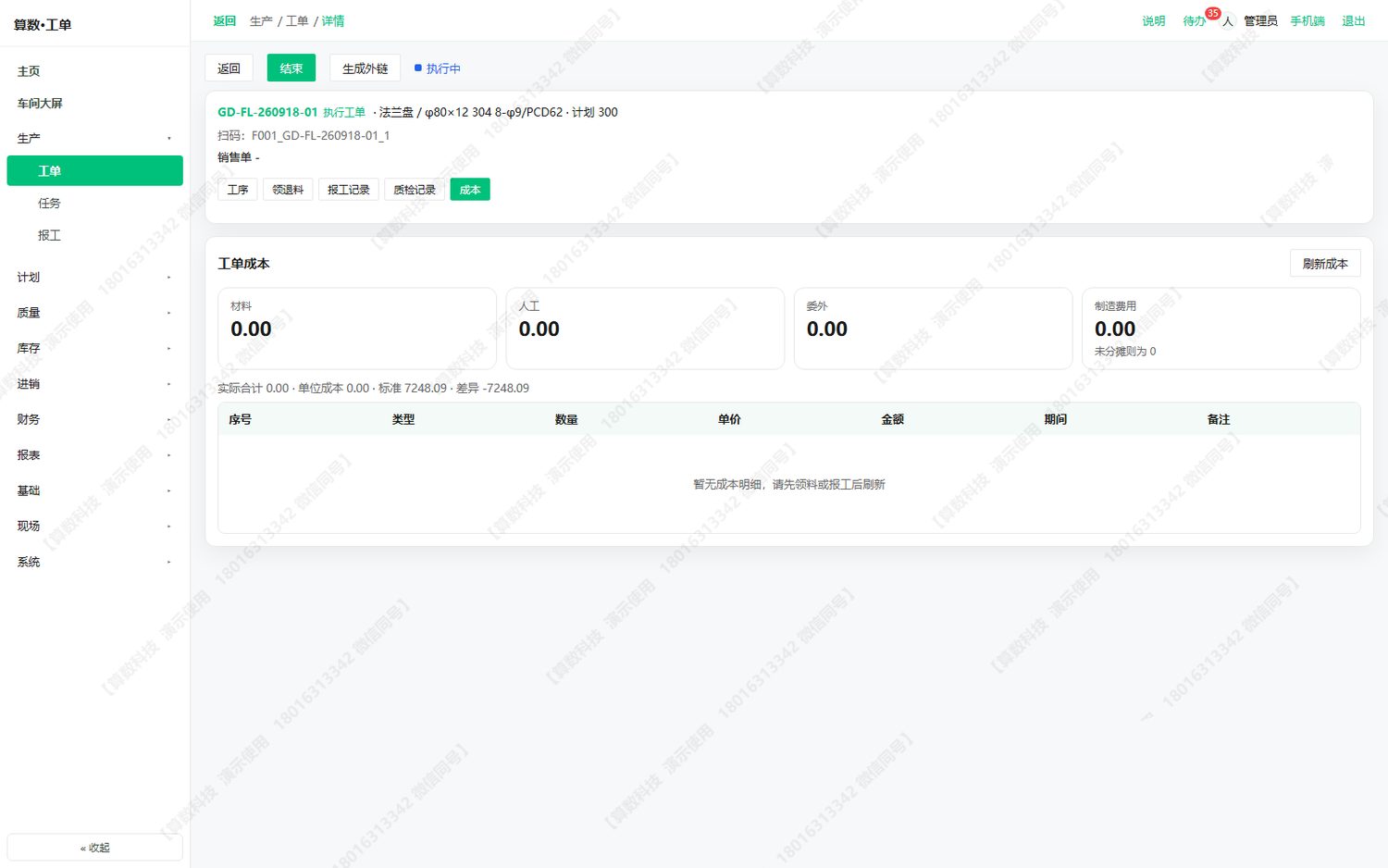Screen dimensions: 1388x868
Task: Open the 待办 notifications with badge 35
Action: 1195,21
